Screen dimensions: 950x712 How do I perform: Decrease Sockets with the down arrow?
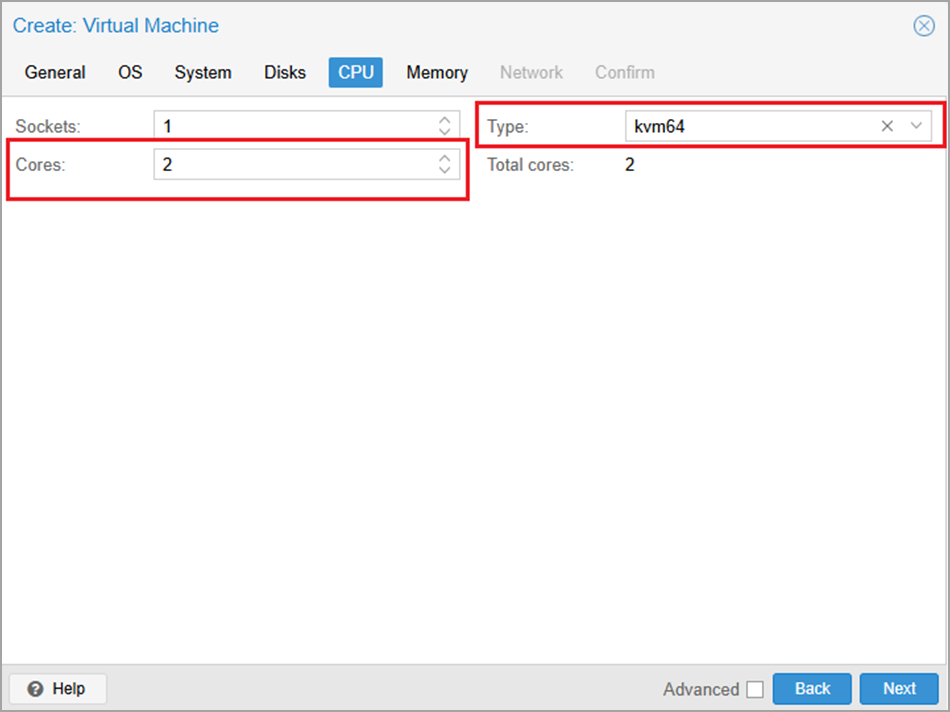(x=444, y=130)
